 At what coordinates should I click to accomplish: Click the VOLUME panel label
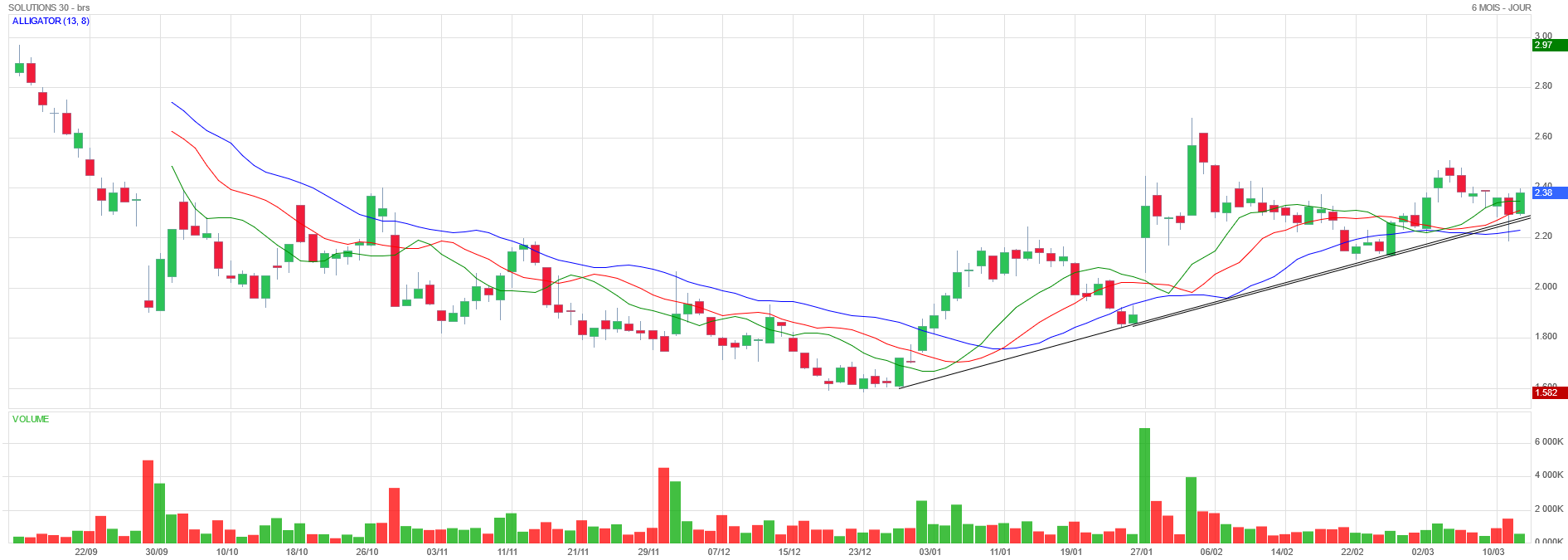[31, 419]
